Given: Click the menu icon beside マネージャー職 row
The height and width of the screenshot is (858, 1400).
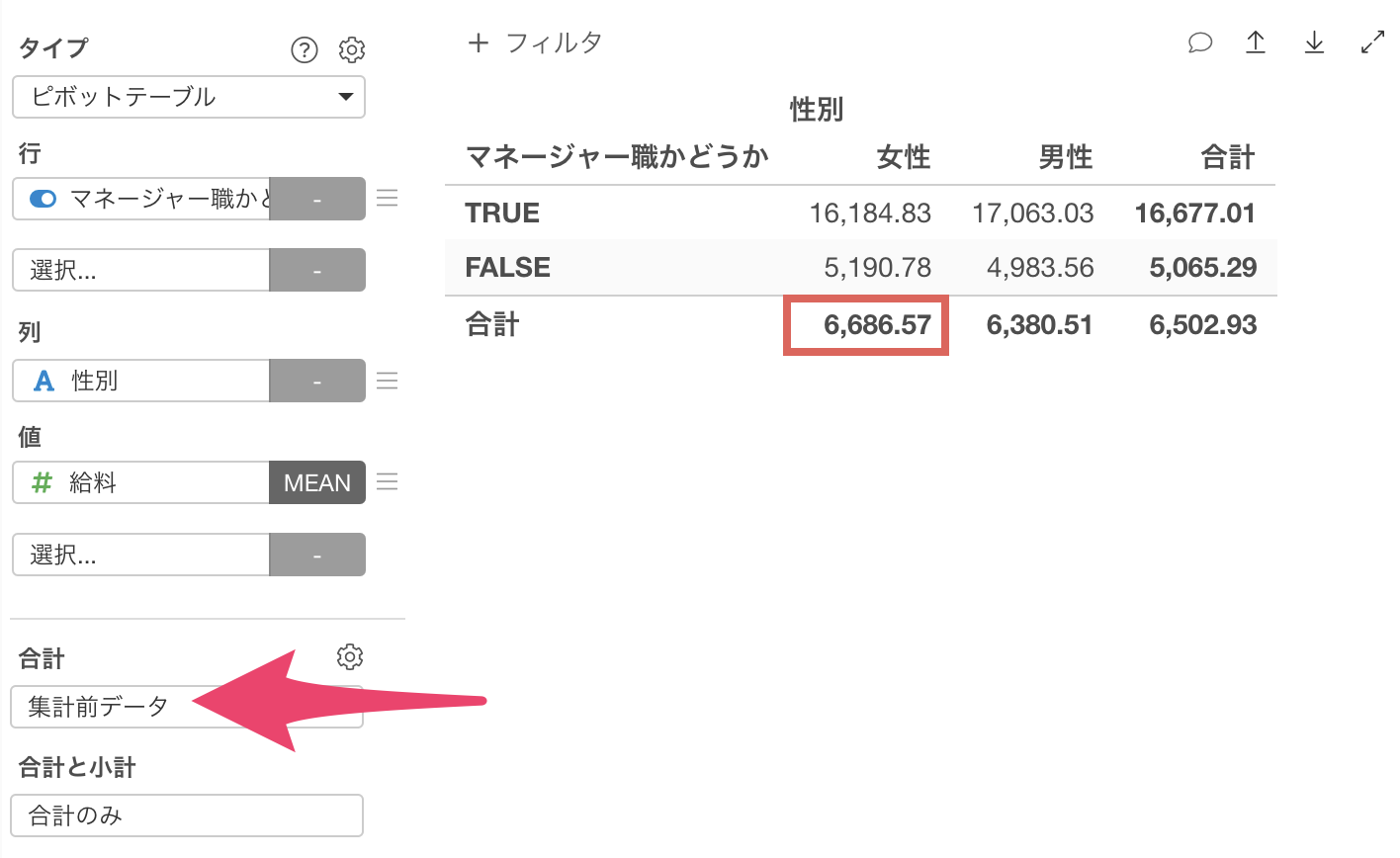Looking at the screenshot, I should click(388, 198).
